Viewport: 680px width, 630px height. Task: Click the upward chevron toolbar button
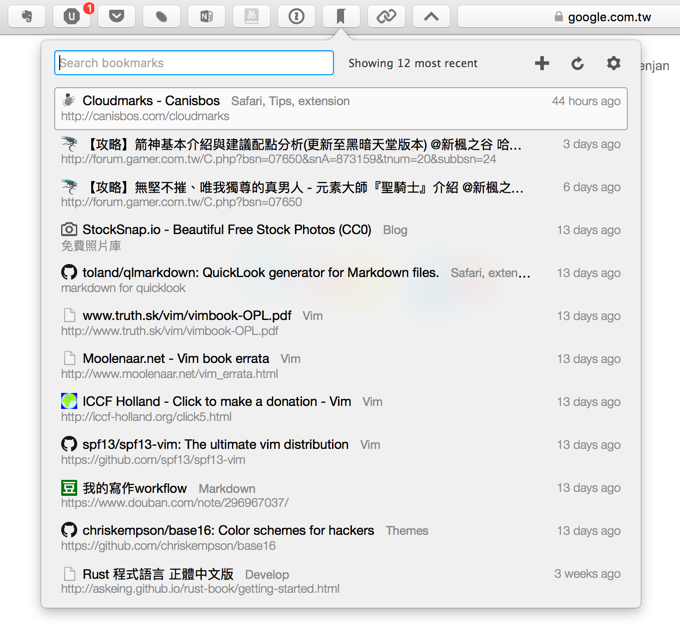tap(431, 16)
